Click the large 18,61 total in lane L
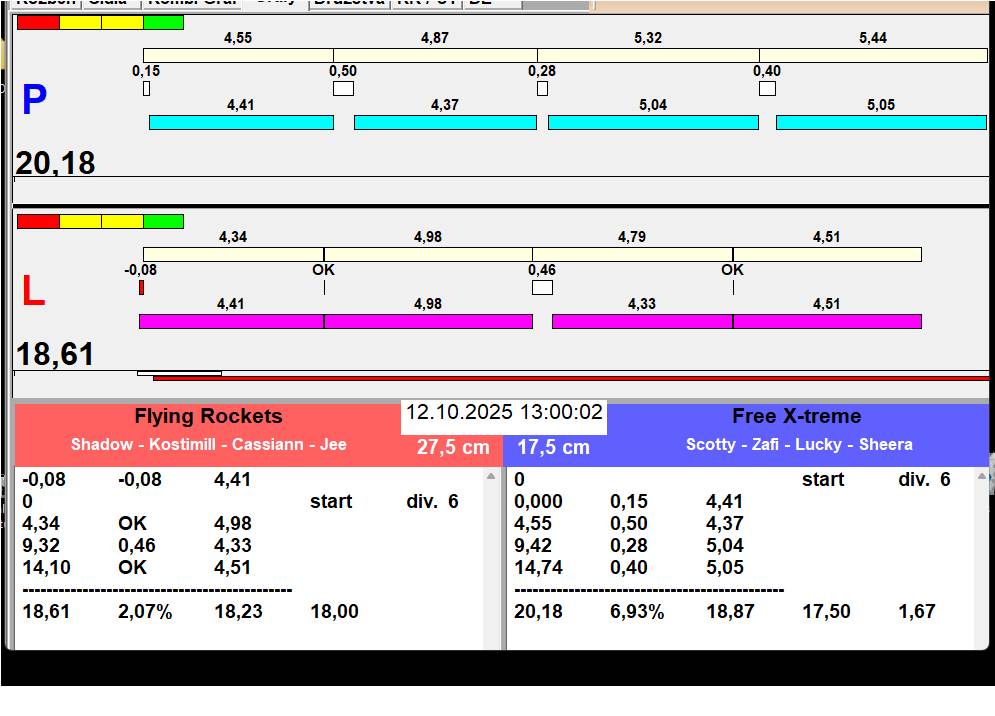The image size is (995, 716). tap(55, 354)
